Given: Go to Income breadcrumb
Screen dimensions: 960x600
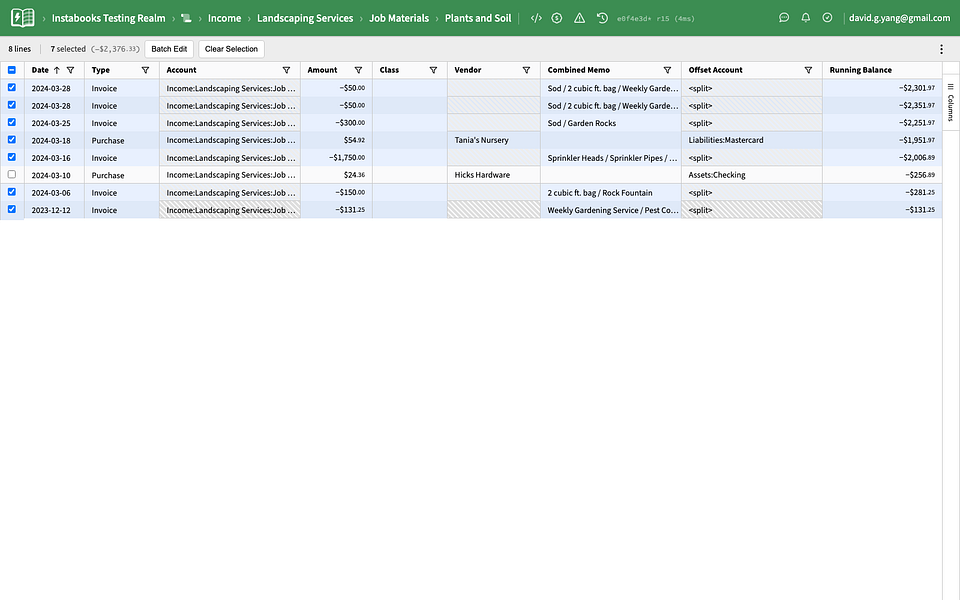Looking at the screenshot, I should click(224, 18).
